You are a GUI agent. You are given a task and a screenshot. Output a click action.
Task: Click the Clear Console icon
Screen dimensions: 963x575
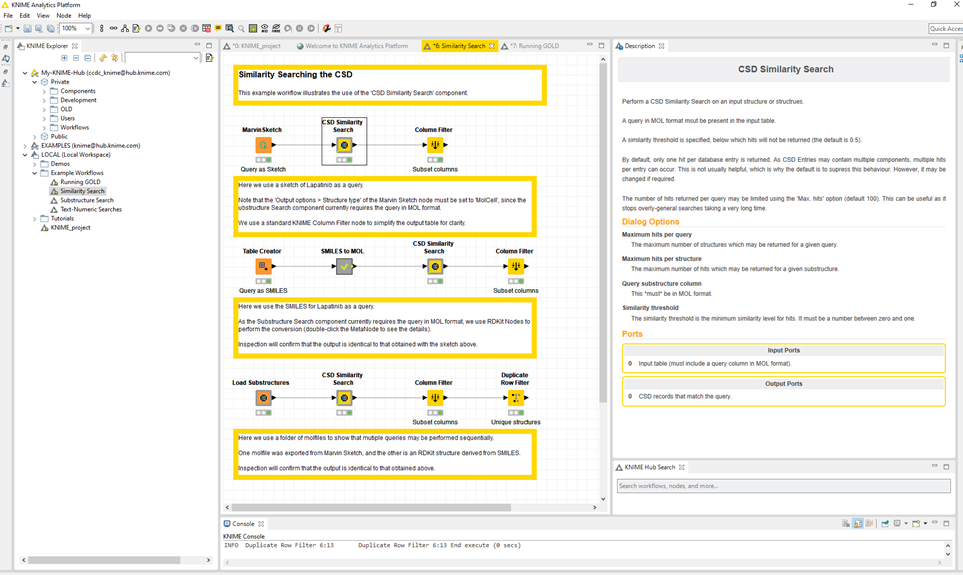(846, 523)
